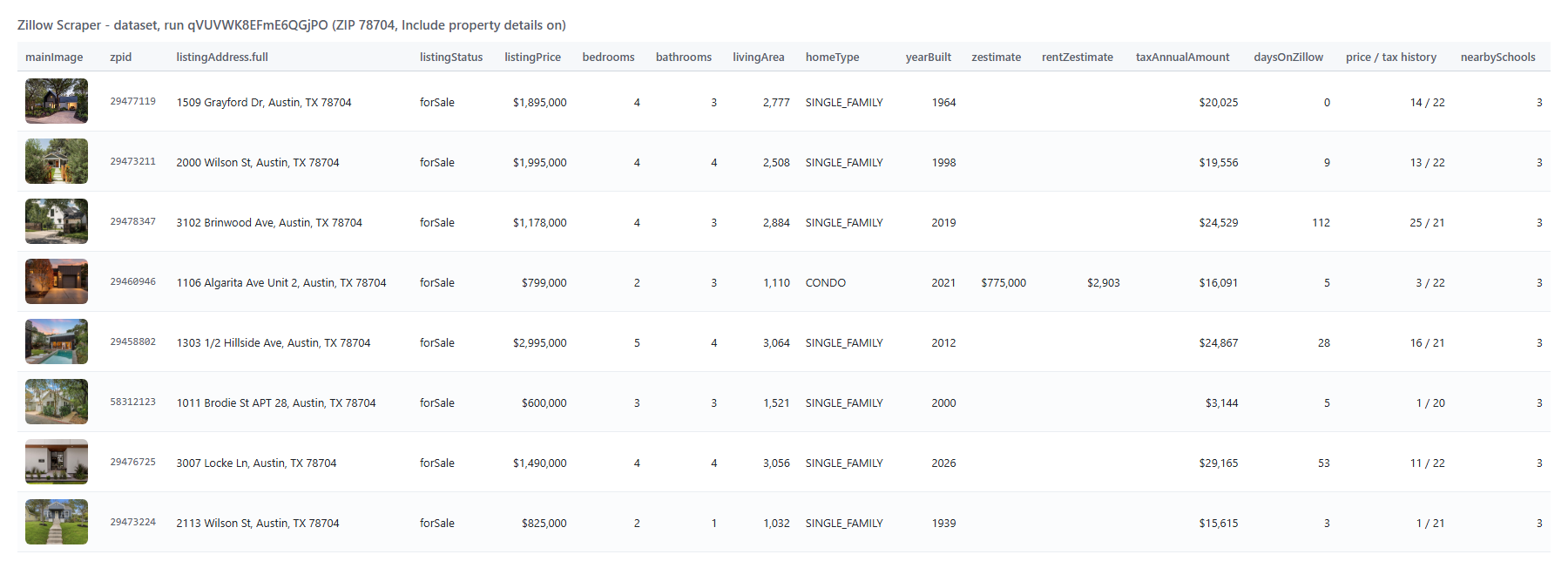Click year built 1939

[943, 524]
